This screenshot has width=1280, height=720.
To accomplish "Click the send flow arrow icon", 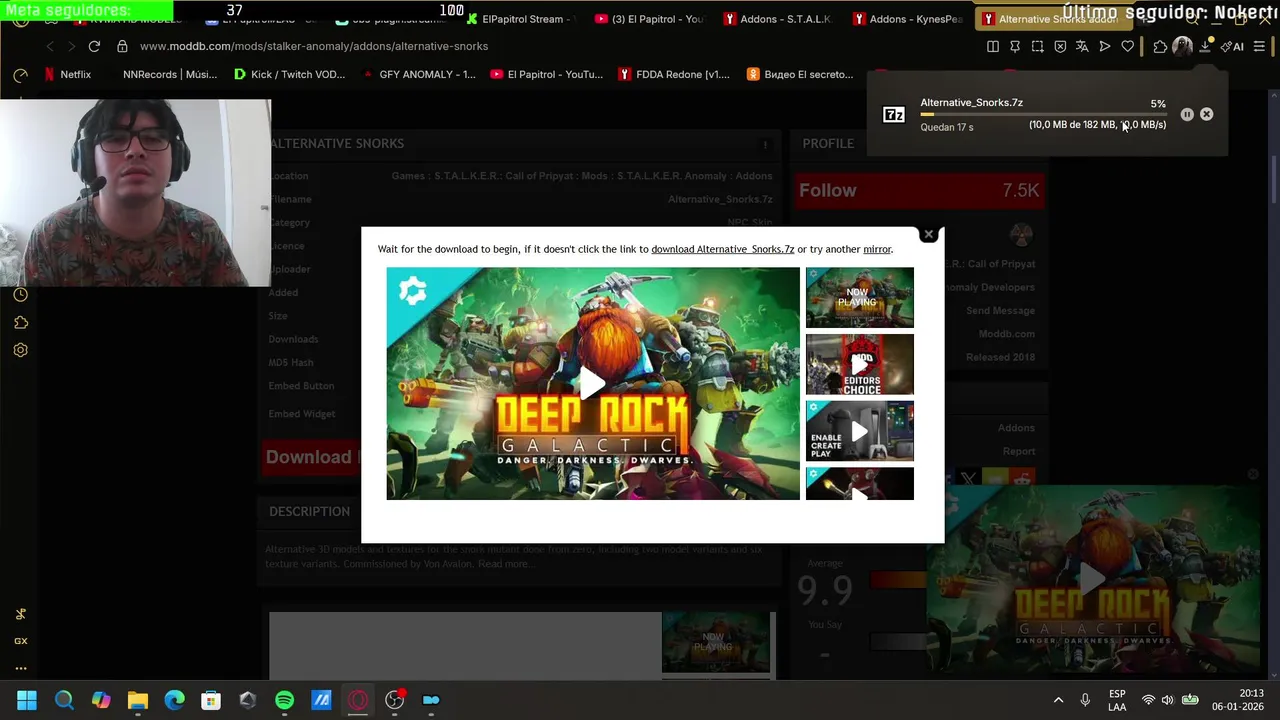I will click(x=1105, y=46).
